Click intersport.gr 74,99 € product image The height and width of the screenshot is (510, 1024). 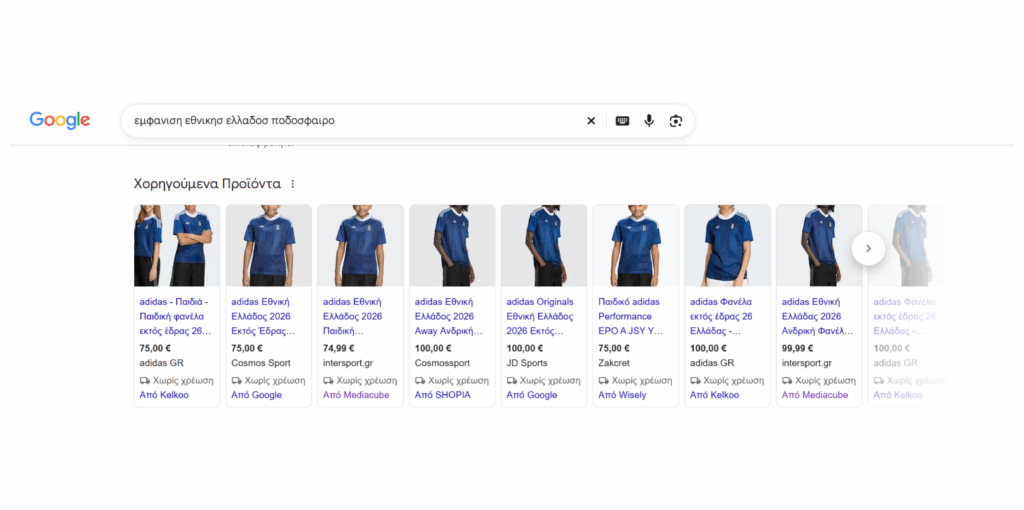pos(360,246)
